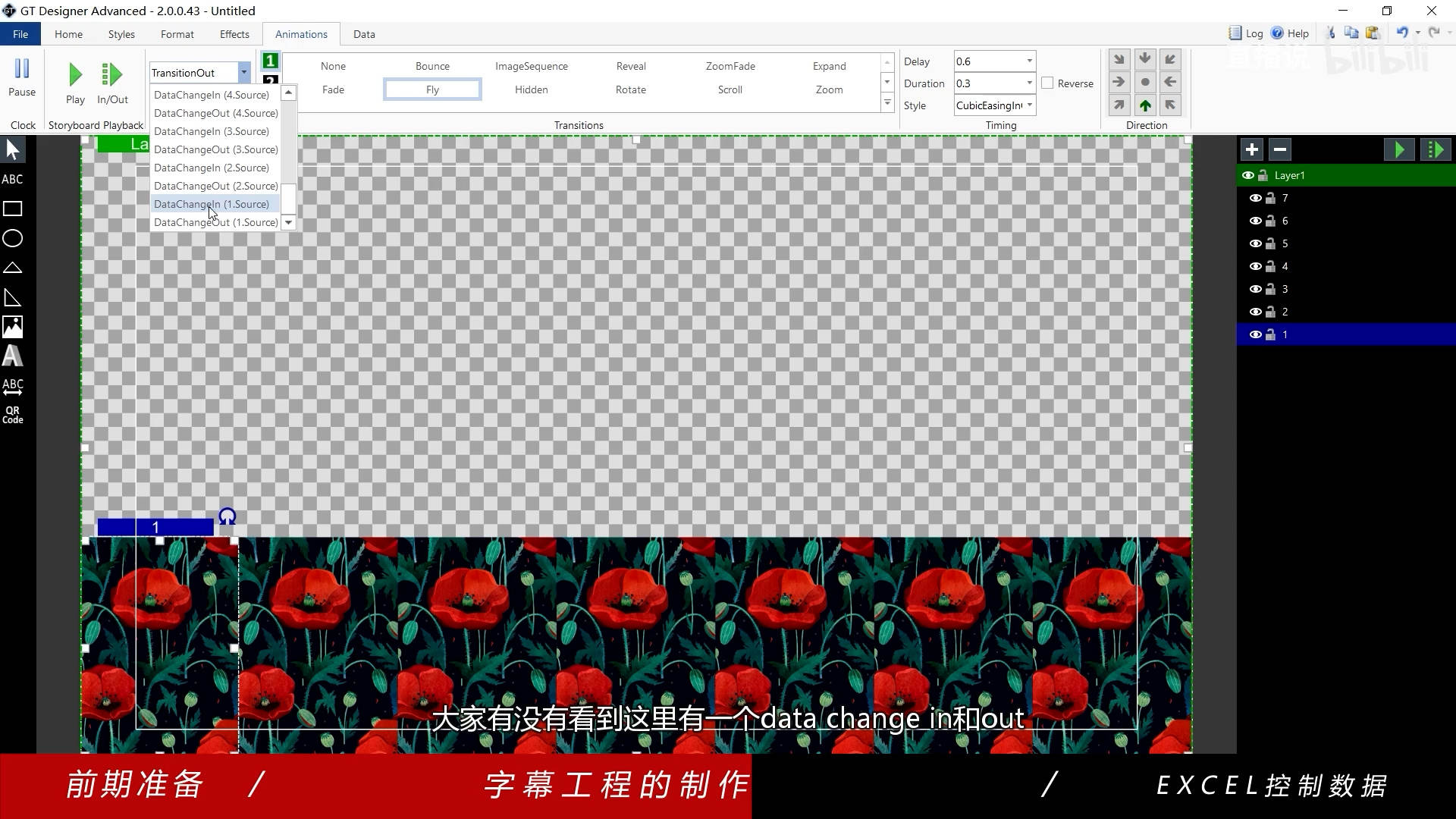Choose the Bounce transition

[432, 66]
